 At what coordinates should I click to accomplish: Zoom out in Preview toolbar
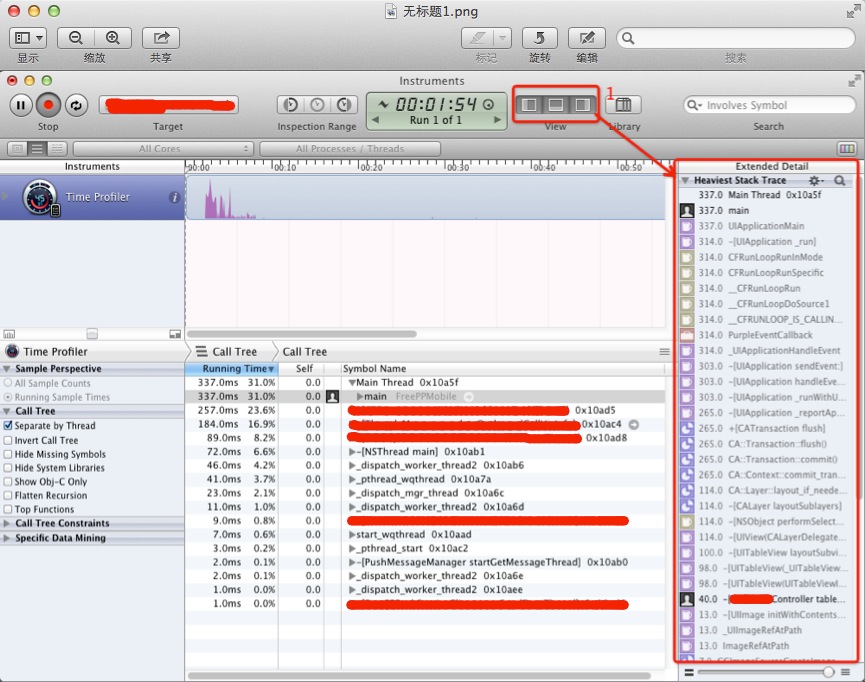(76, 38)
